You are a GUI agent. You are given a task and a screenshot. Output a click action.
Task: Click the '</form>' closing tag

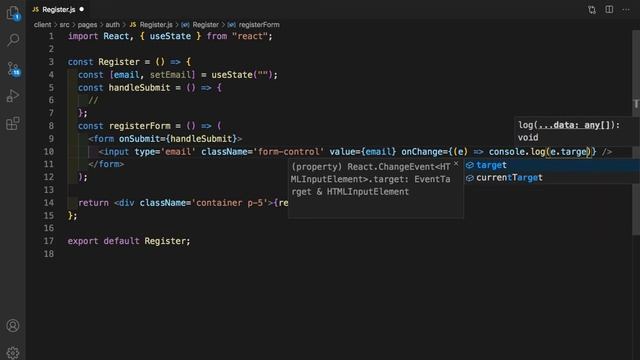click(106, 164)
